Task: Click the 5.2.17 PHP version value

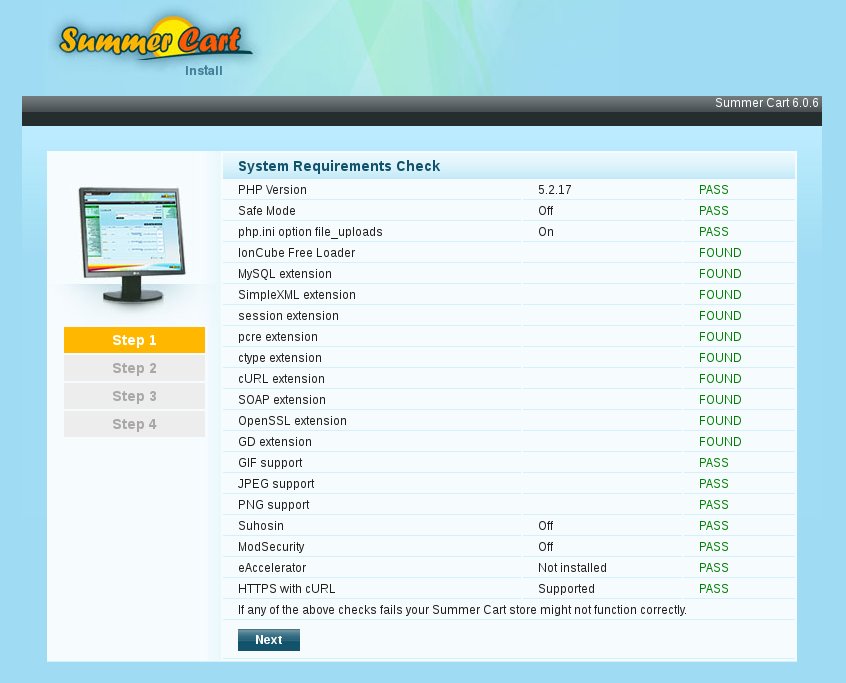Action: (x=555, y=190)
